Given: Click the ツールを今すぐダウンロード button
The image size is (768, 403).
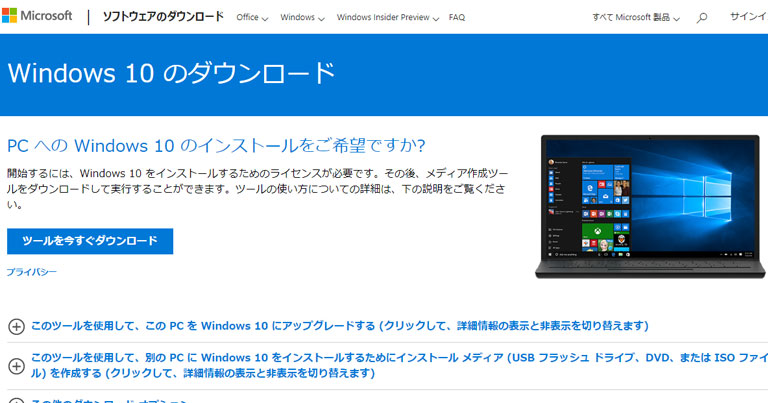Looking at the screenshot, I should coord(90,241).
